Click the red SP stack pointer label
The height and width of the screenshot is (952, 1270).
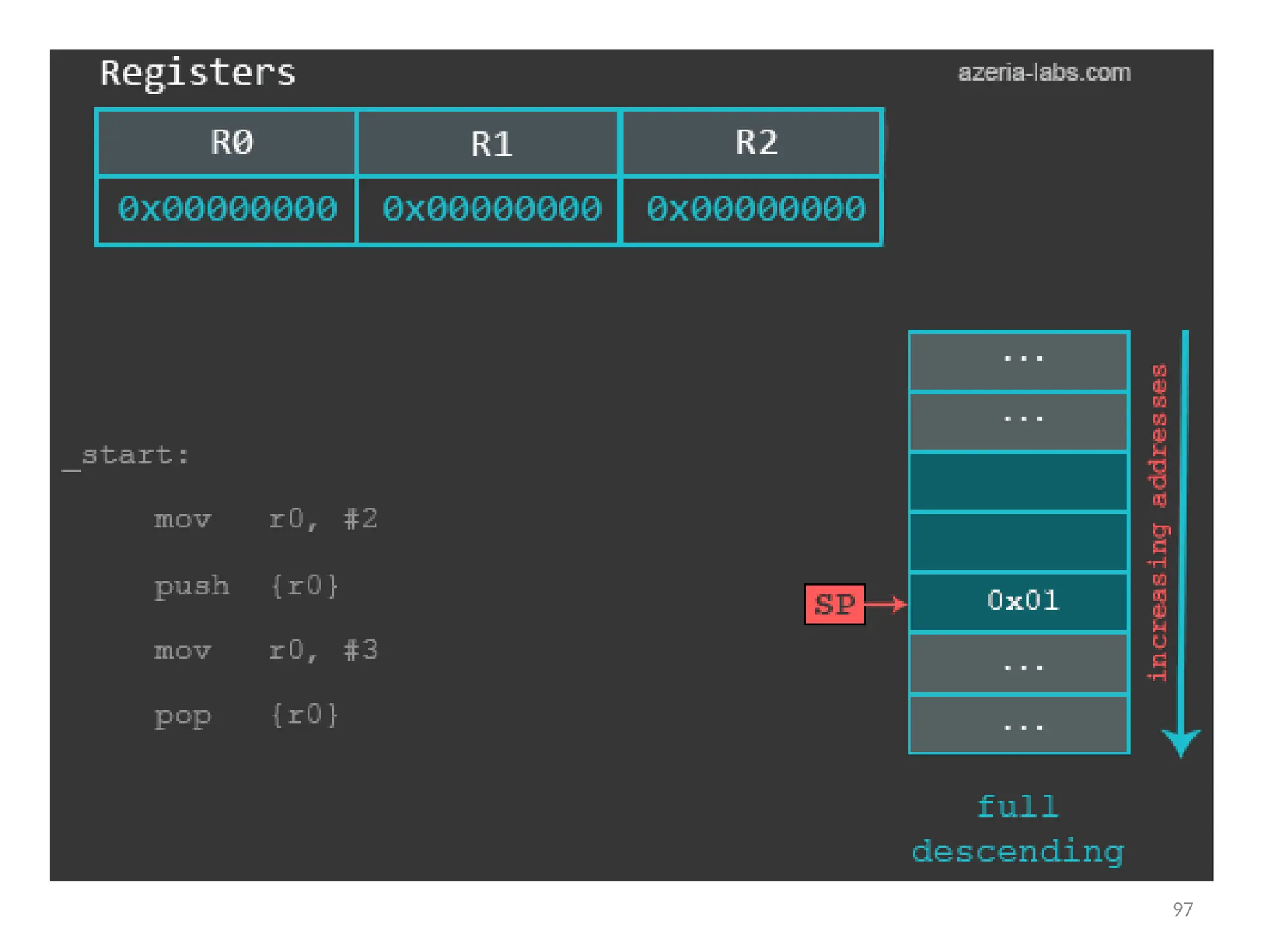click(x=834, y=604)
